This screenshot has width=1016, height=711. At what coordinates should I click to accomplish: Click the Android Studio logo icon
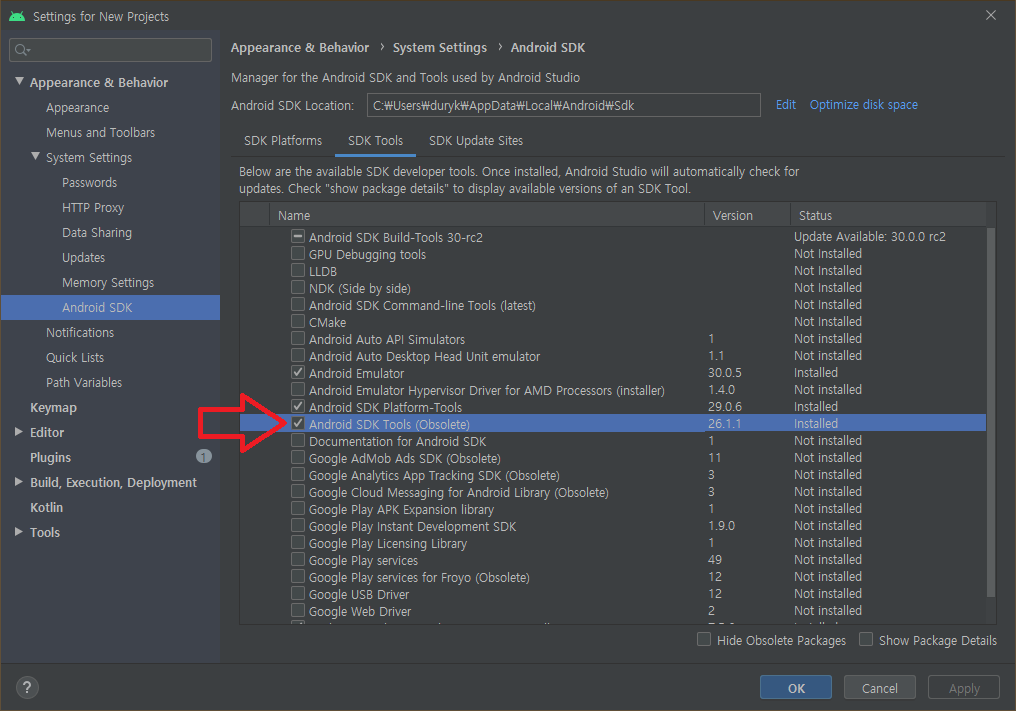point(17,16)
